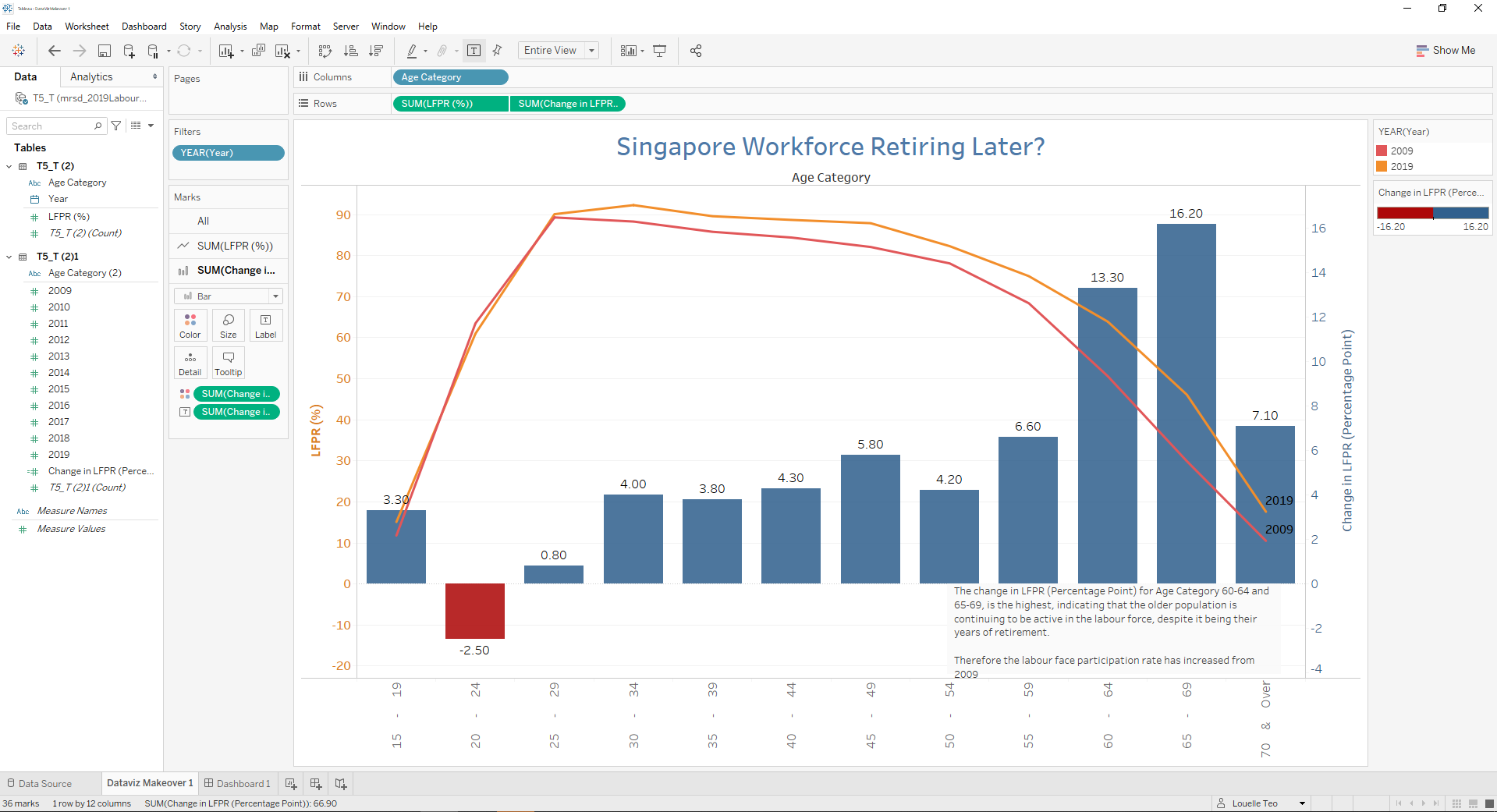Collapse the T5_T (2) table fields
This screenshot has width=1497, height=812.
click(9, 165)
